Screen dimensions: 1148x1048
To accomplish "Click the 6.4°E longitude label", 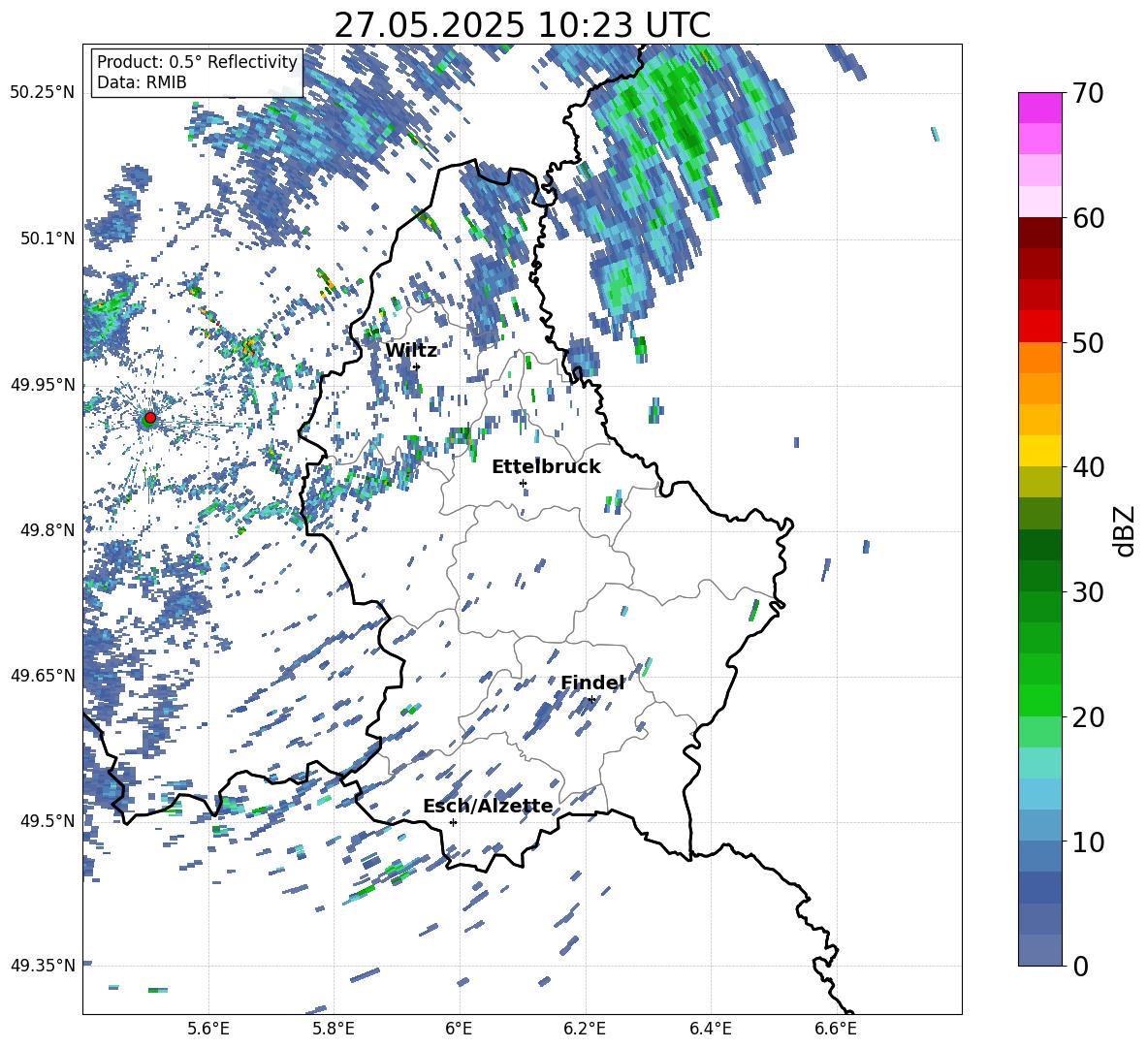I will pos(710,1029).
